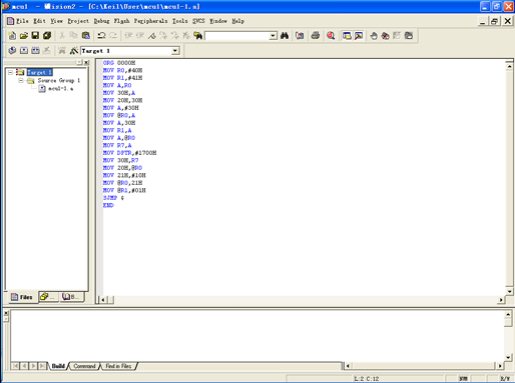Click the editor horizontal scroll left arrow

(103, 300)
